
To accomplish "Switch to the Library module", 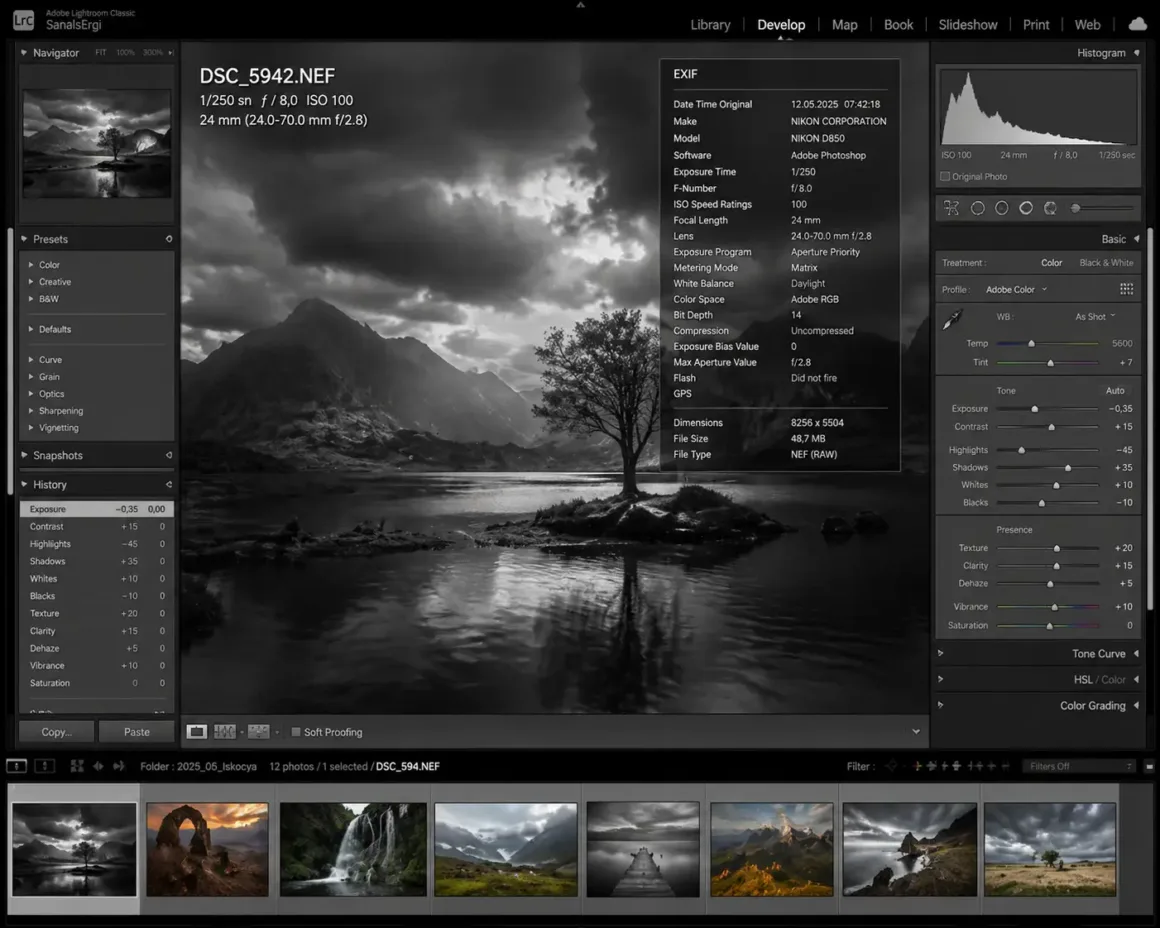I will [710, 25].
